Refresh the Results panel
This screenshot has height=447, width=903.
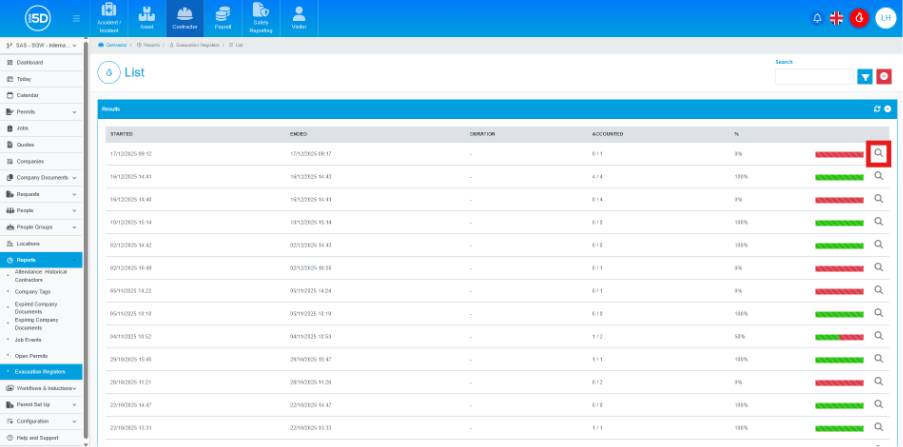(877, 108)
